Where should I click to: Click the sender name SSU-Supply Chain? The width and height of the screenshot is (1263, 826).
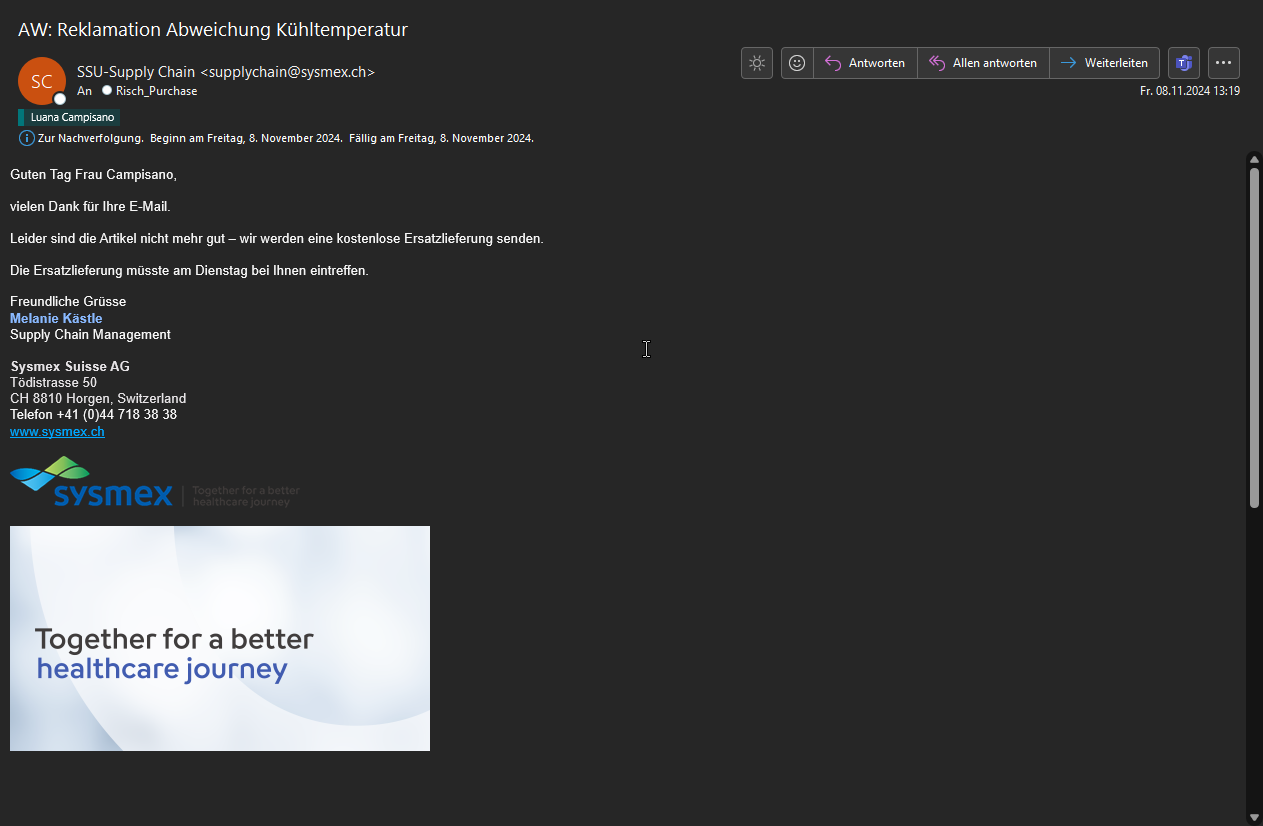coord(137,72)
